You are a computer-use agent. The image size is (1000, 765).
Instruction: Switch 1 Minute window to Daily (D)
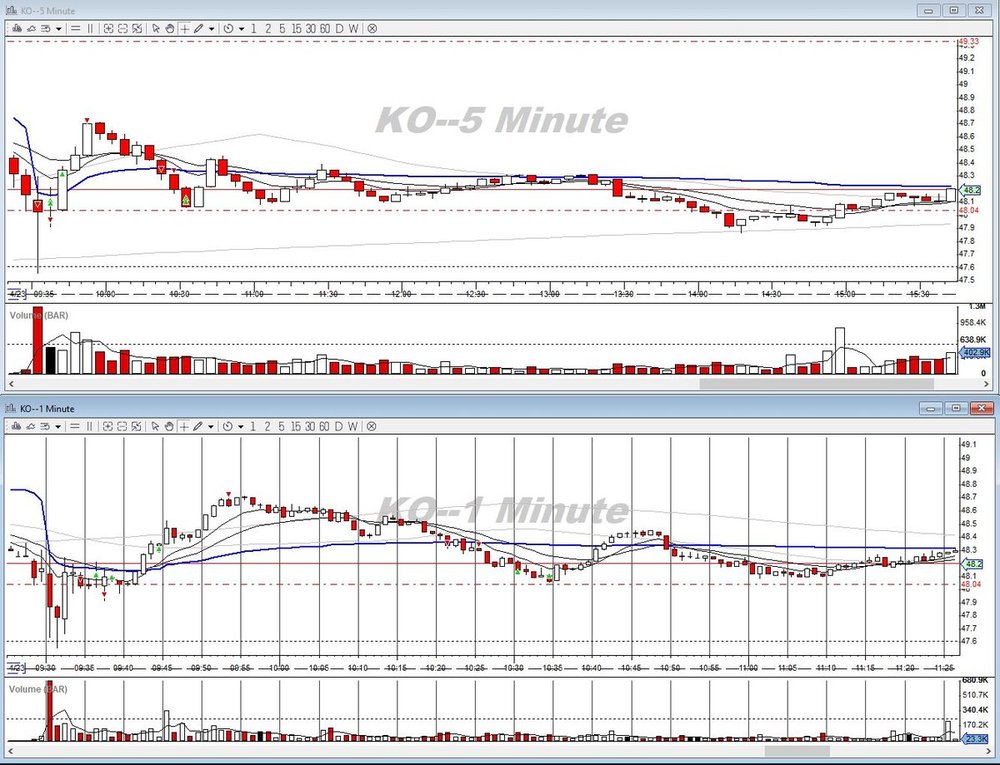coord(339,426)
